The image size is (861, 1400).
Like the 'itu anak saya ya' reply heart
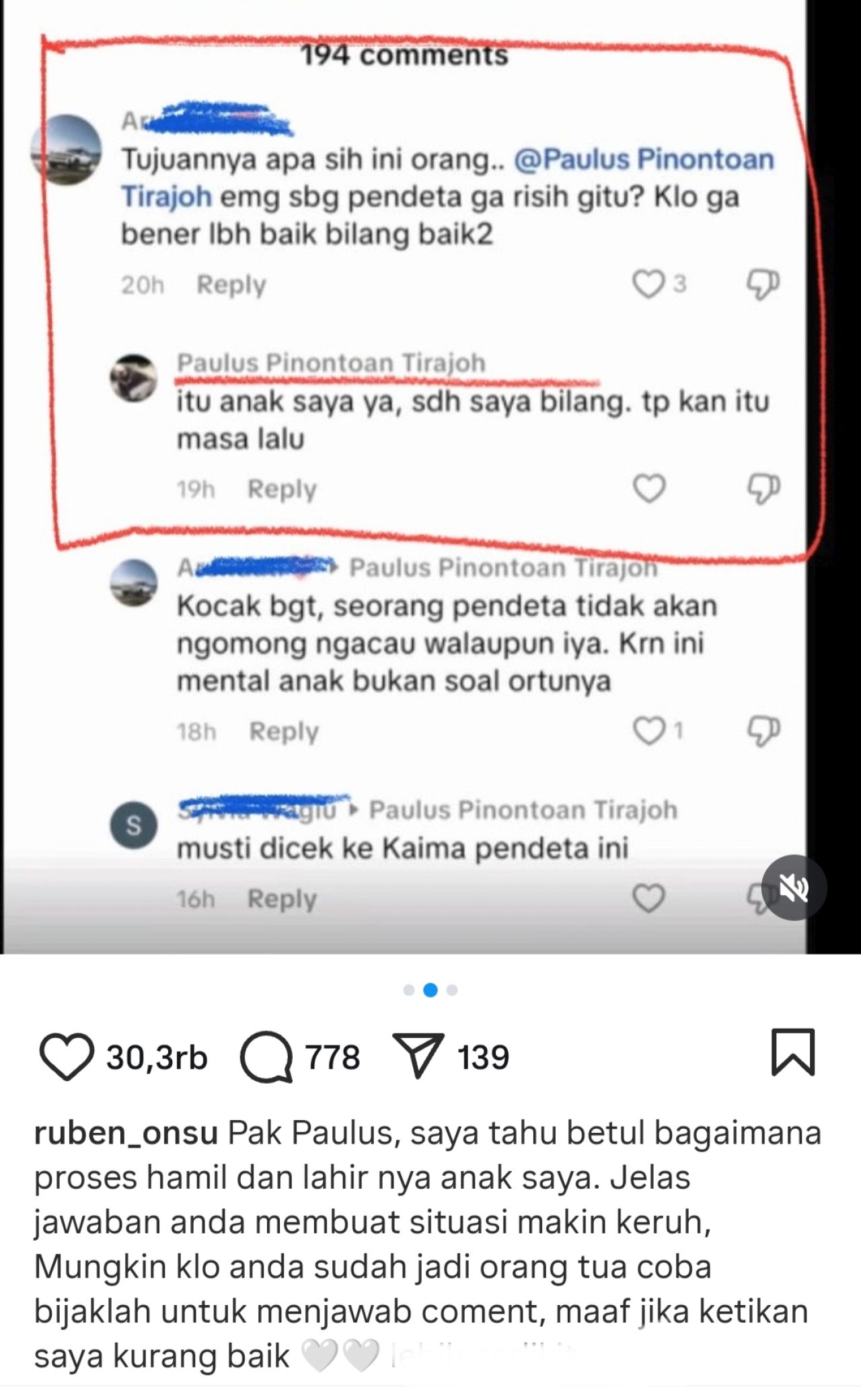(x=649, y=488)
